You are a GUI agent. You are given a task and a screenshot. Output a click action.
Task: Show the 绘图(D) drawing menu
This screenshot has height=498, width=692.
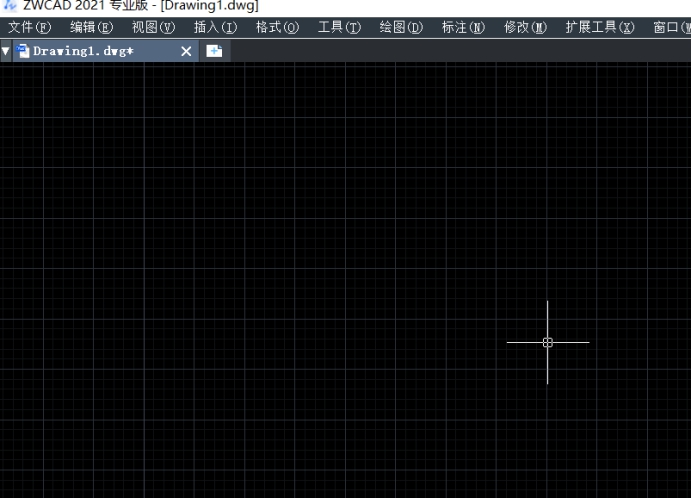(x=401, y=28)
